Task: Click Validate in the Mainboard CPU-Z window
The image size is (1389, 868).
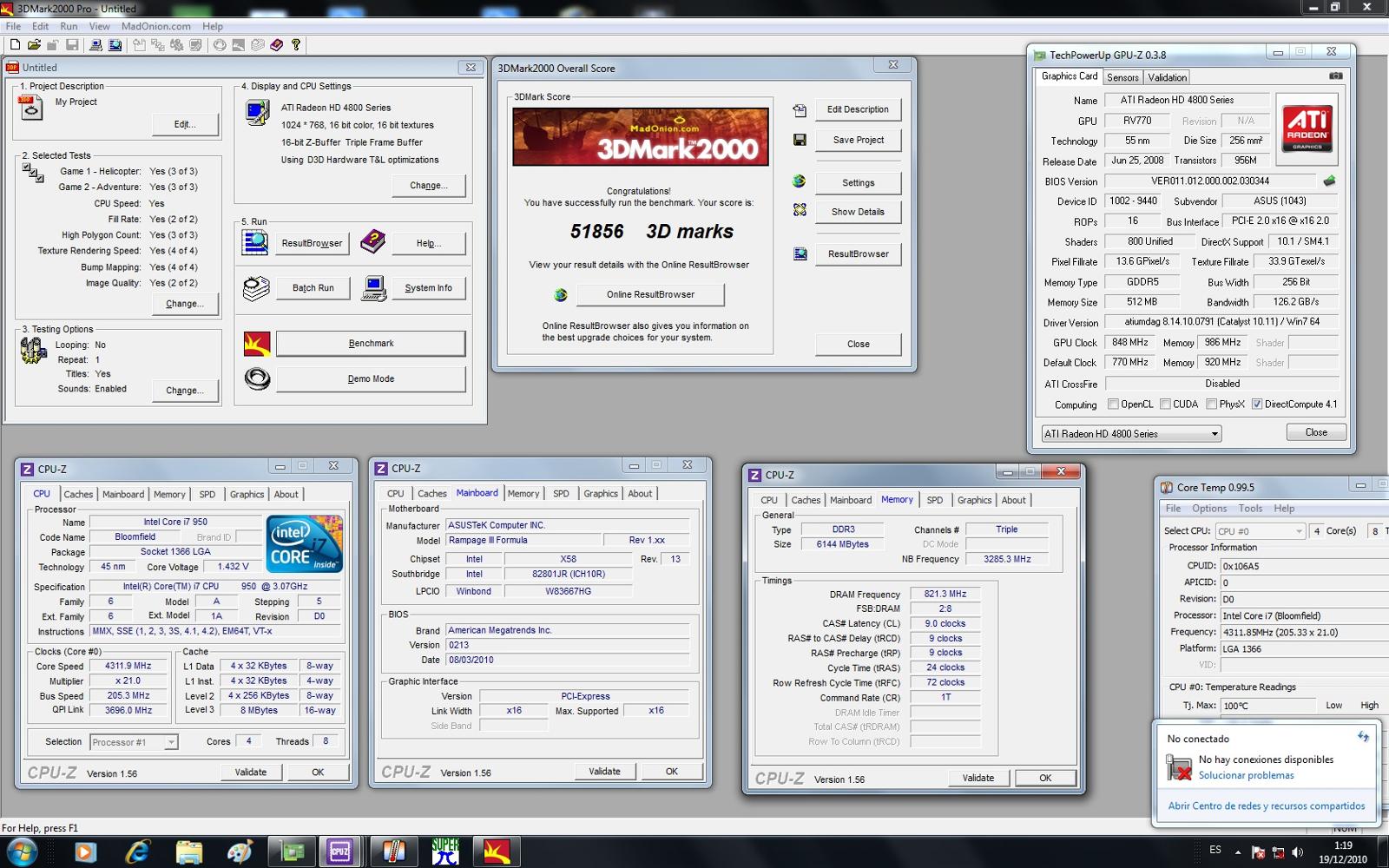Action: [x=604, y=771]
